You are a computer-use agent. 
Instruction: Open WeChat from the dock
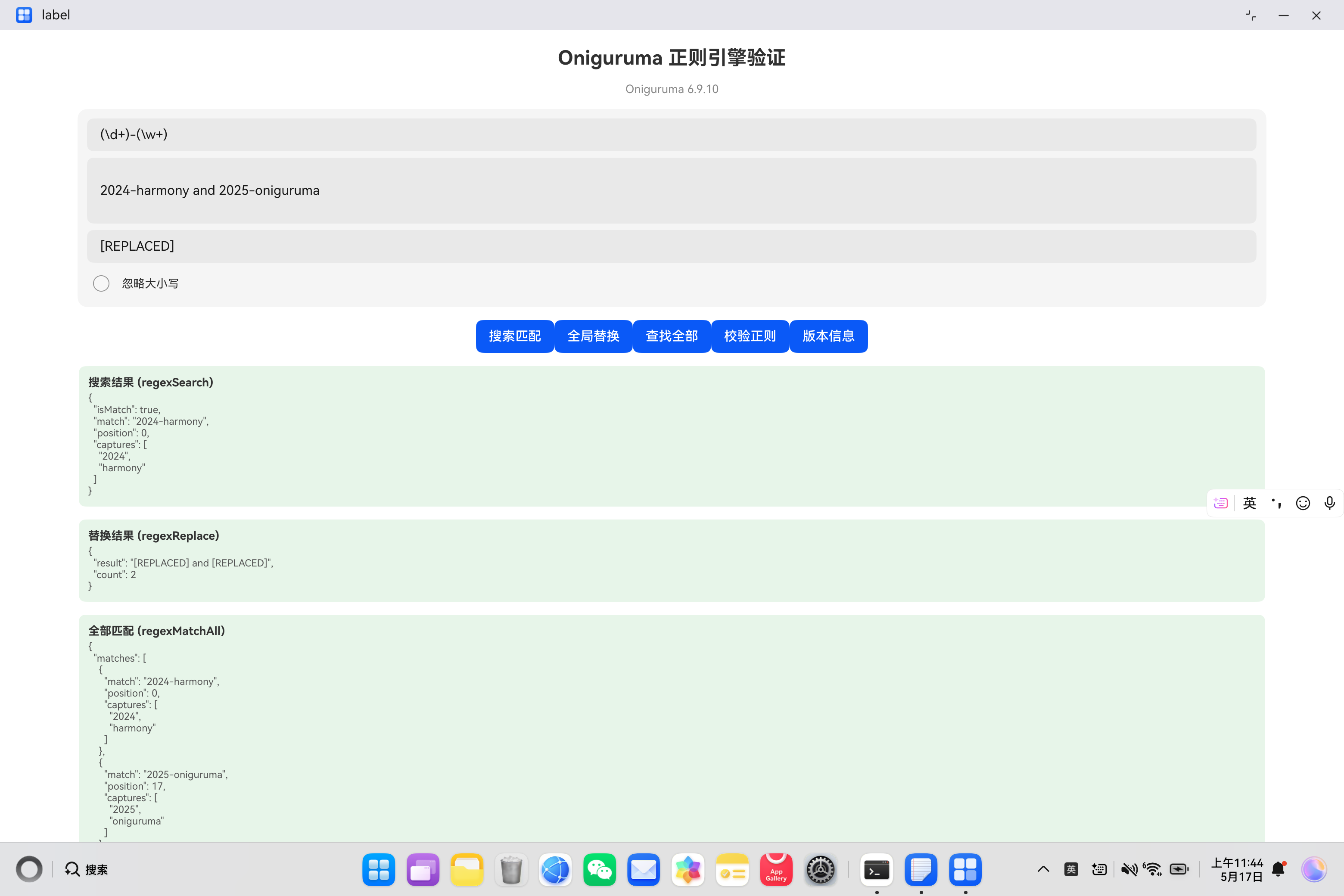[600, 870]
